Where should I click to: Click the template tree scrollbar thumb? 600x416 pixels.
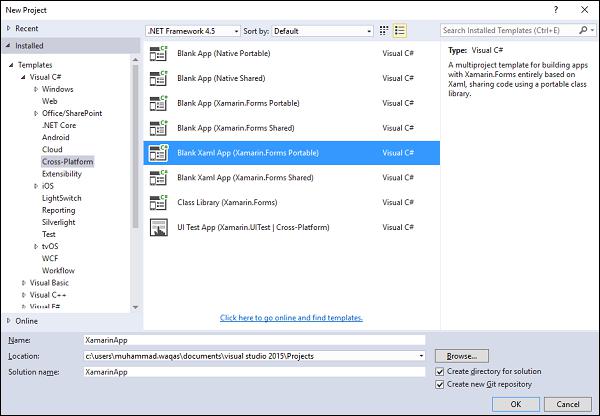135,146
